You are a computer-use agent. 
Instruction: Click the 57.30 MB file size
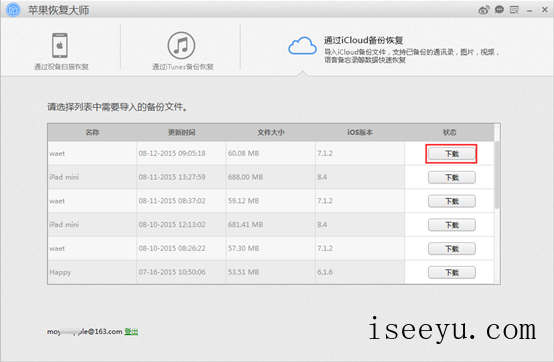(243, 248)
